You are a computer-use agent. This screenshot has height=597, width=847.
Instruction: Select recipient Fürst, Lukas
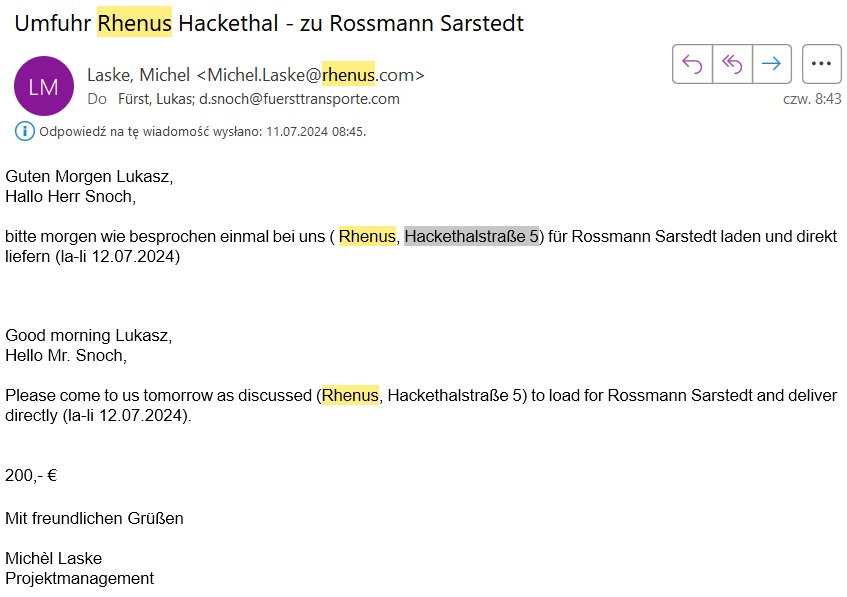click(x=156, y=99)
